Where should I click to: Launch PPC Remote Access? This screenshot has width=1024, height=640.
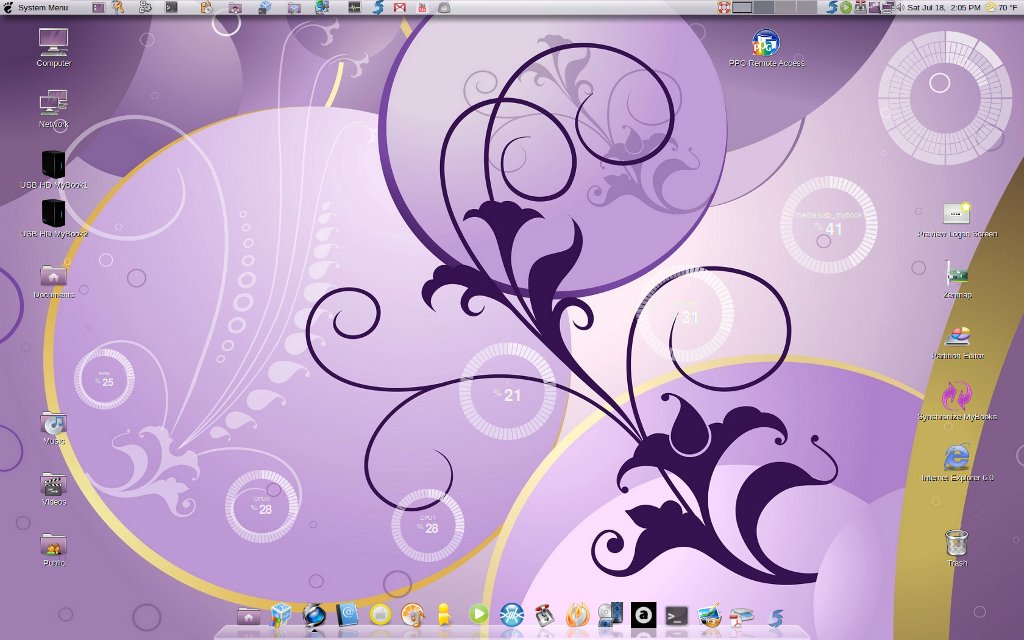766,48
